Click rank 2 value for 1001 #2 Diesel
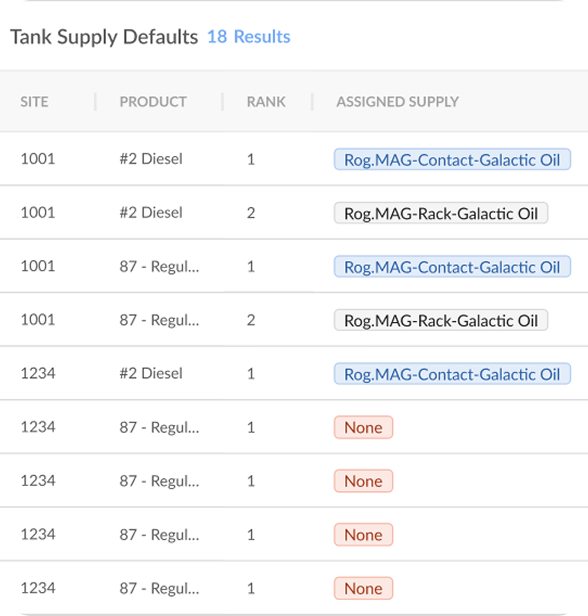The image size is (588, 616). pos(251,213)
